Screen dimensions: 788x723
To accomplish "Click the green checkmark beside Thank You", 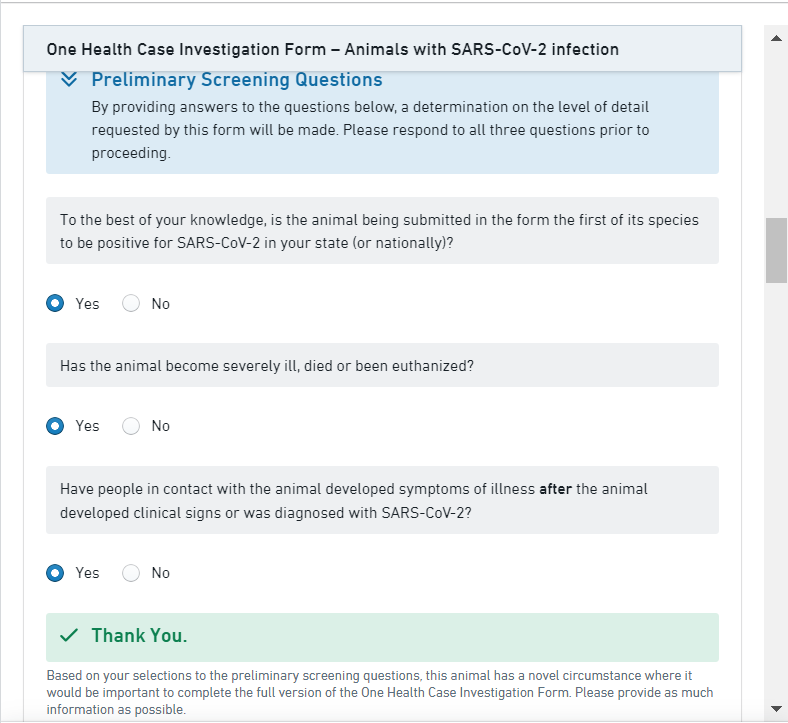I will 69,636.
